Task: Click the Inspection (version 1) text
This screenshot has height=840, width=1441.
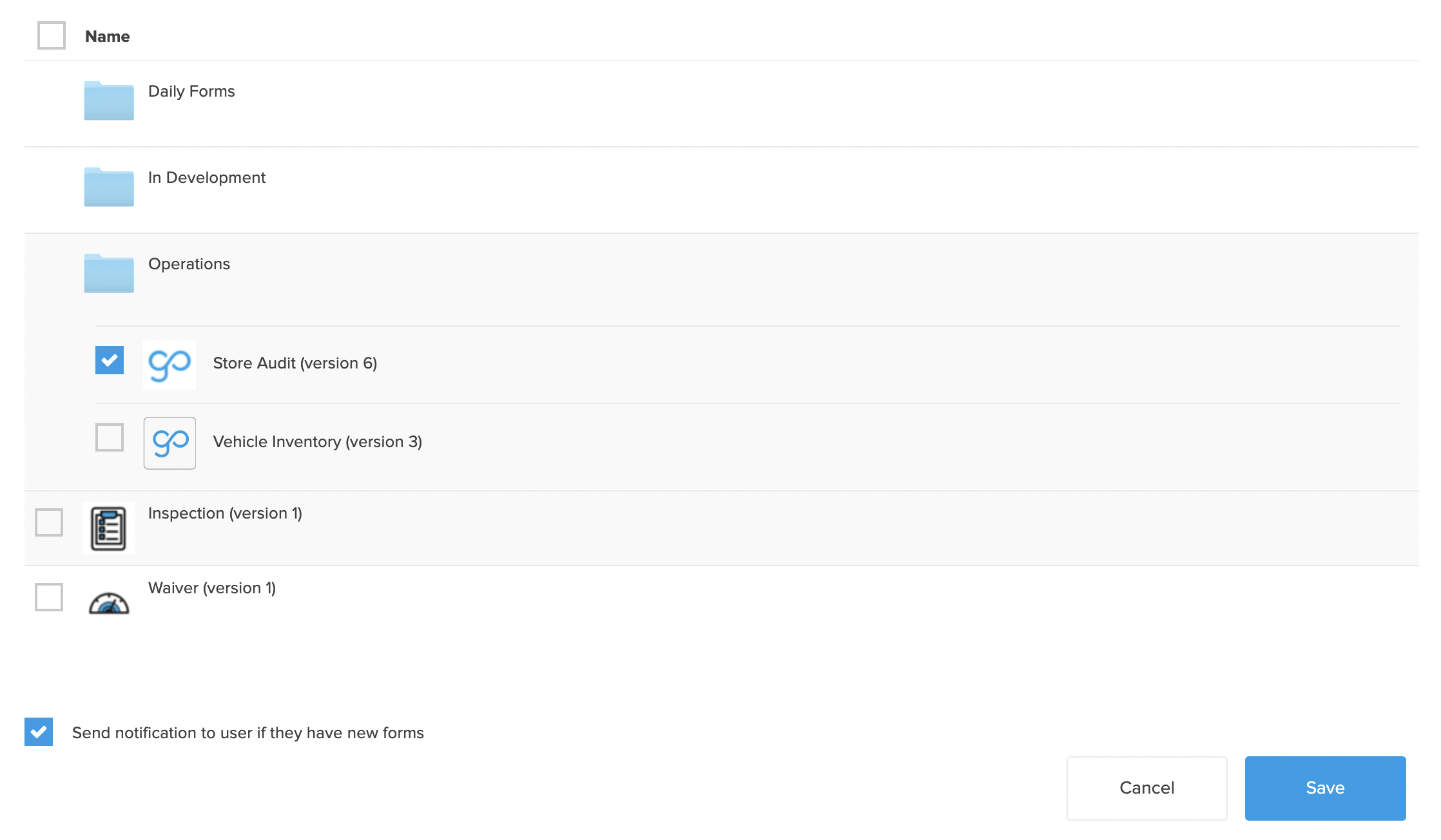Action: point(225,513)
